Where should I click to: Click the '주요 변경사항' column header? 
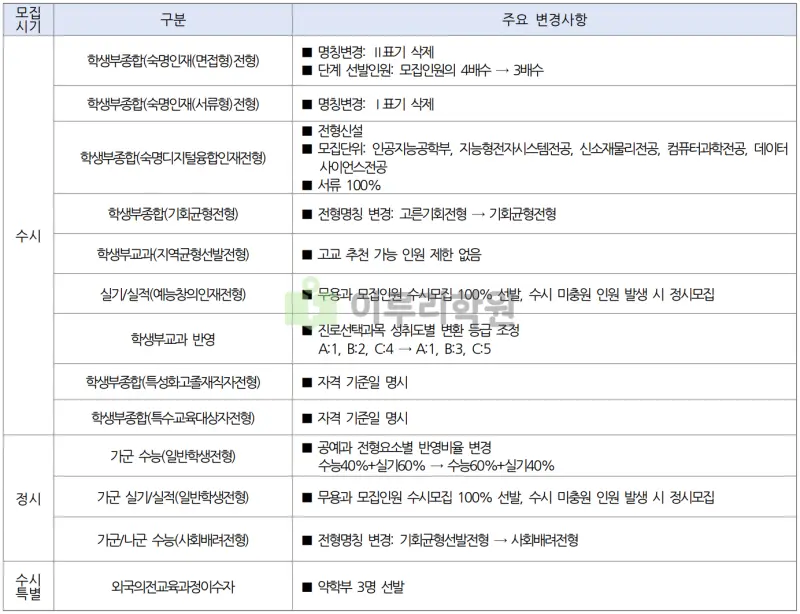click(544, 19)
